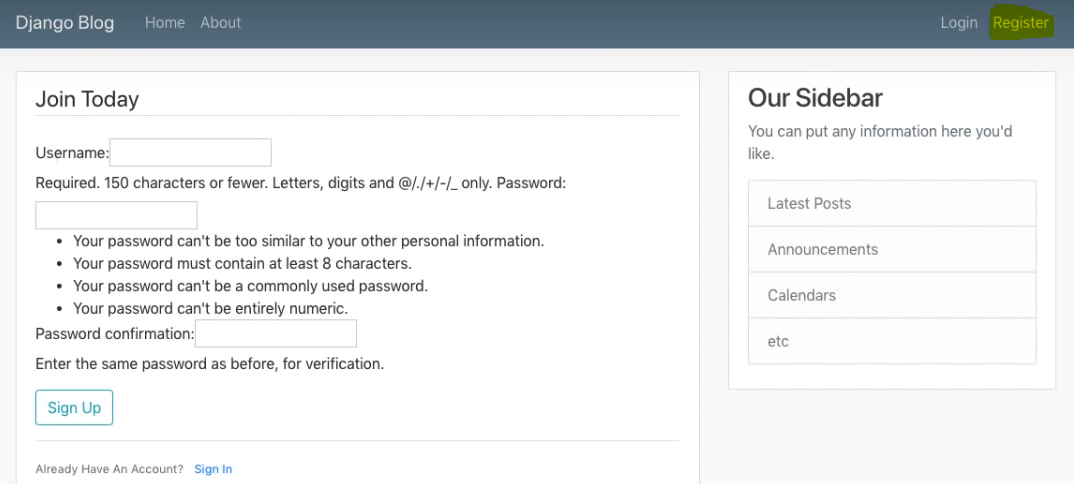Follow the Sign In link
Screen dimensions: 1074x484
tap(213, 469)
